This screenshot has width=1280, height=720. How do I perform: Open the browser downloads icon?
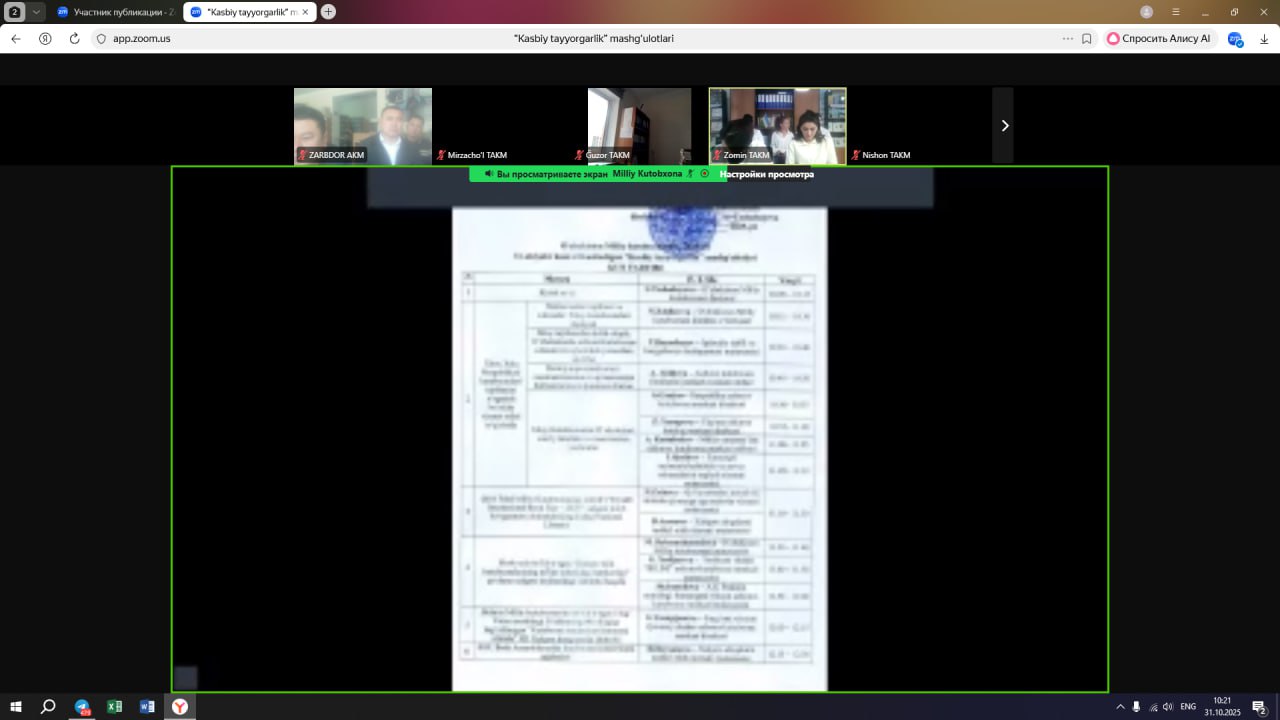point(1264,39)
